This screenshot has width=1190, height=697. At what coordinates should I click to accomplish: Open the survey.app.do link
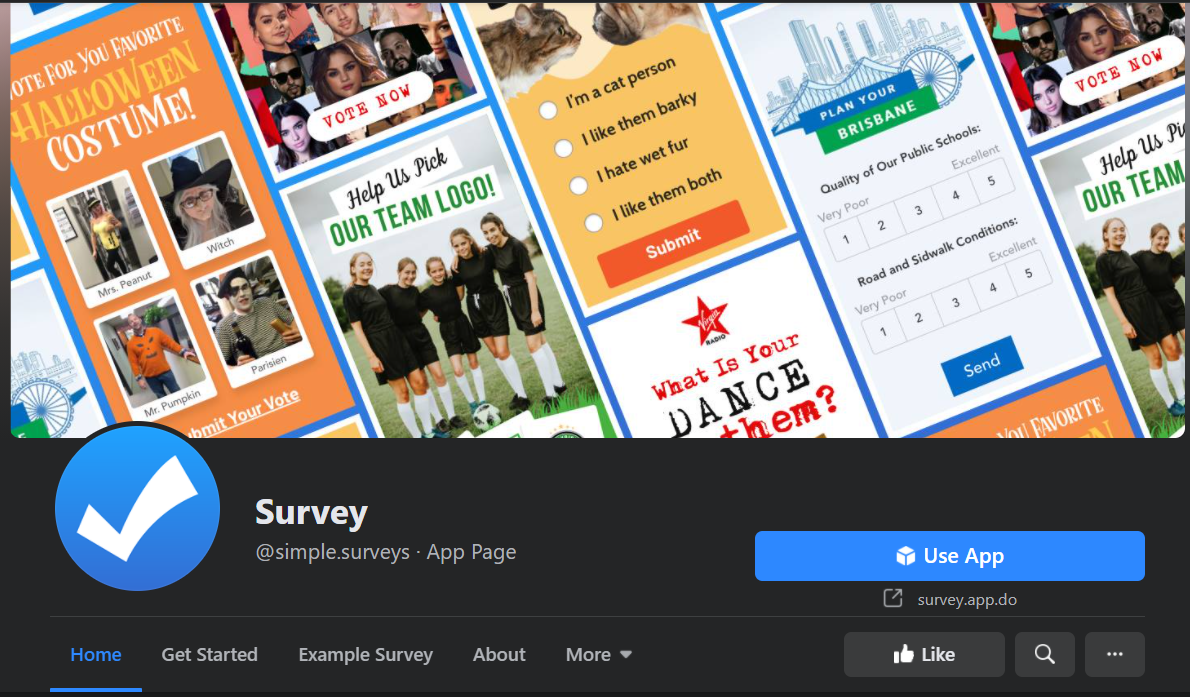coord(967,599)
